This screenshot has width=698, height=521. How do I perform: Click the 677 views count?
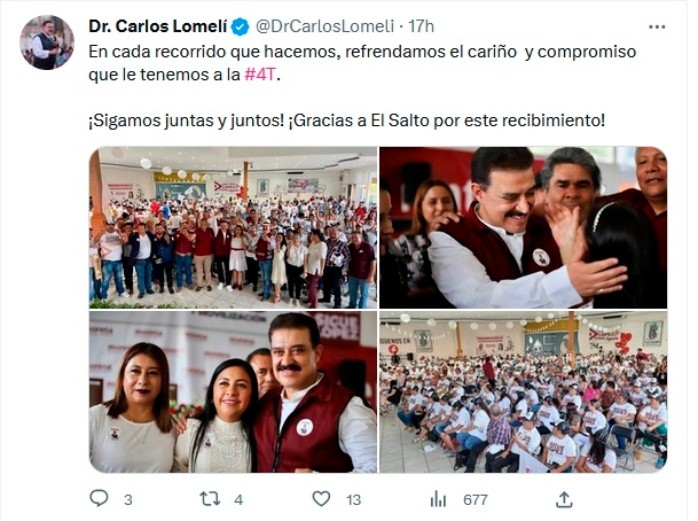[x=475, y=500]
